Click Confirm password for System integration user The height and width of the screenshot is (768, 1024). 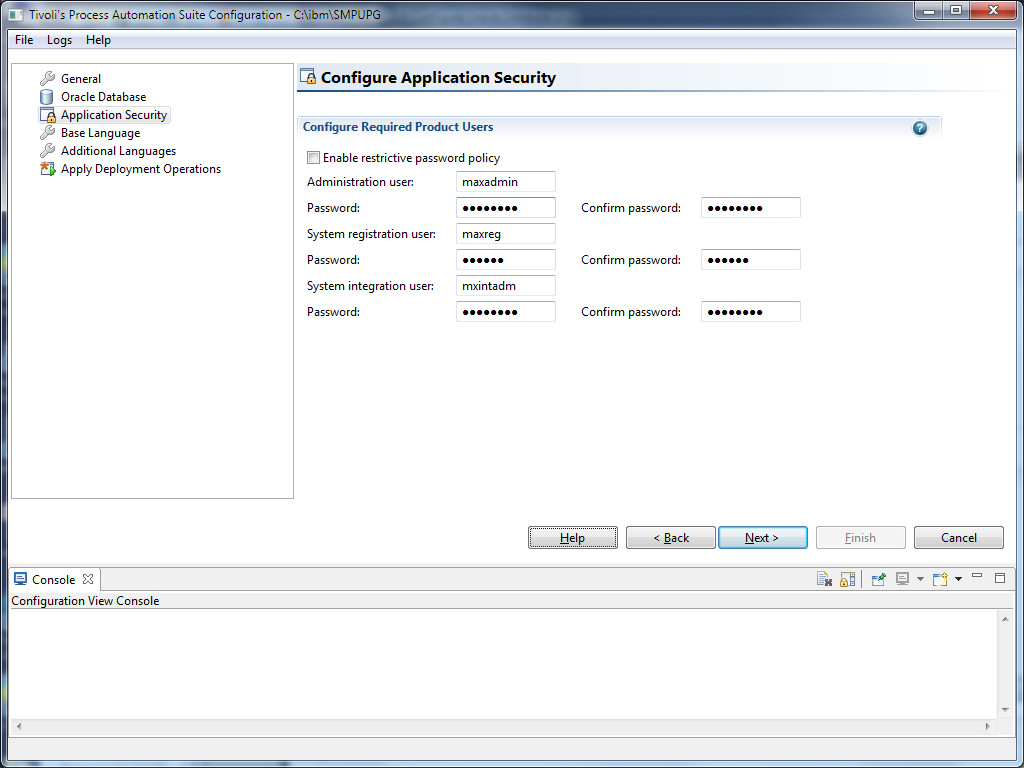click(x=750, y=312)
